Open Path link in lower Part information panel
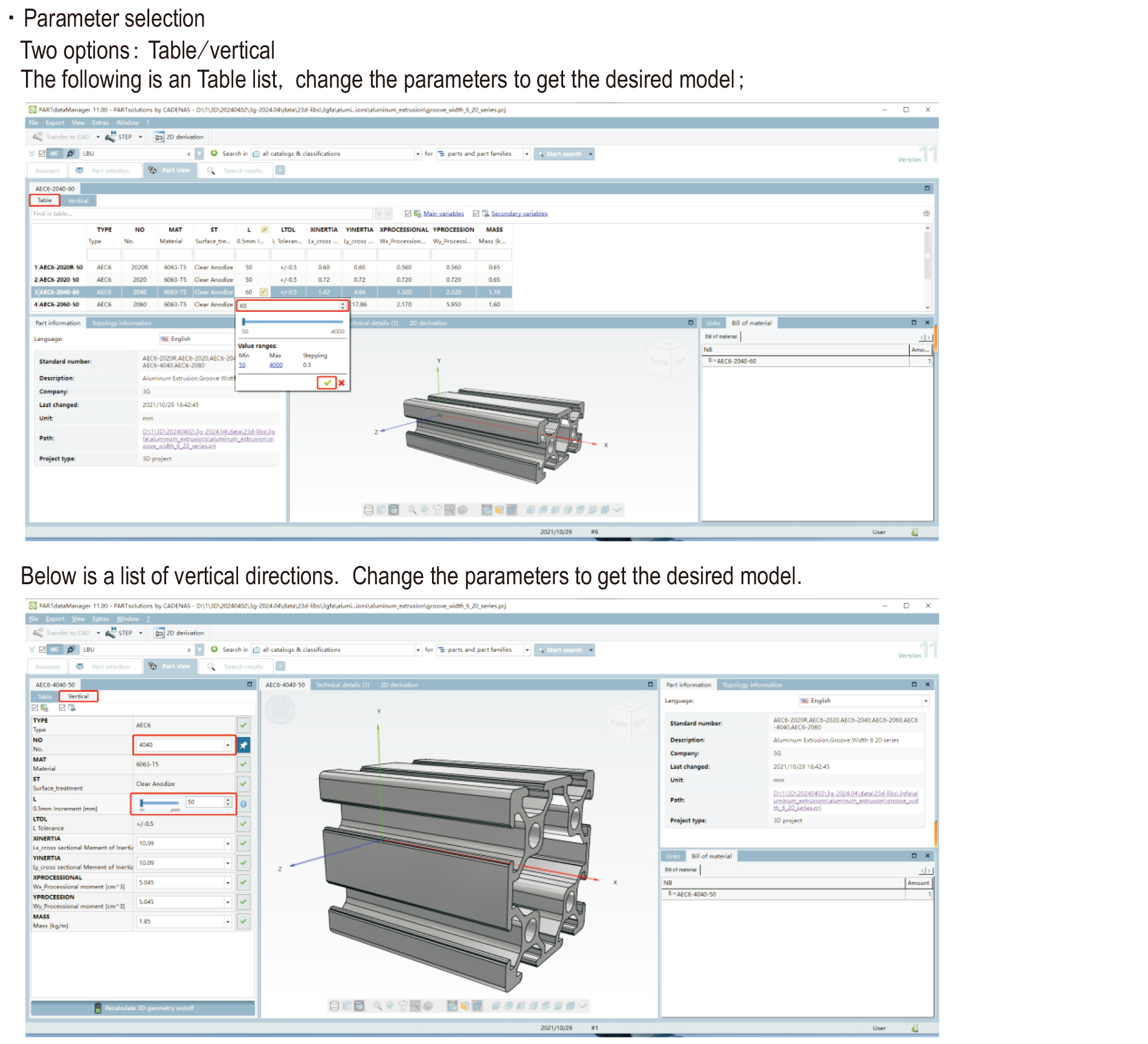 coord(845,801)
